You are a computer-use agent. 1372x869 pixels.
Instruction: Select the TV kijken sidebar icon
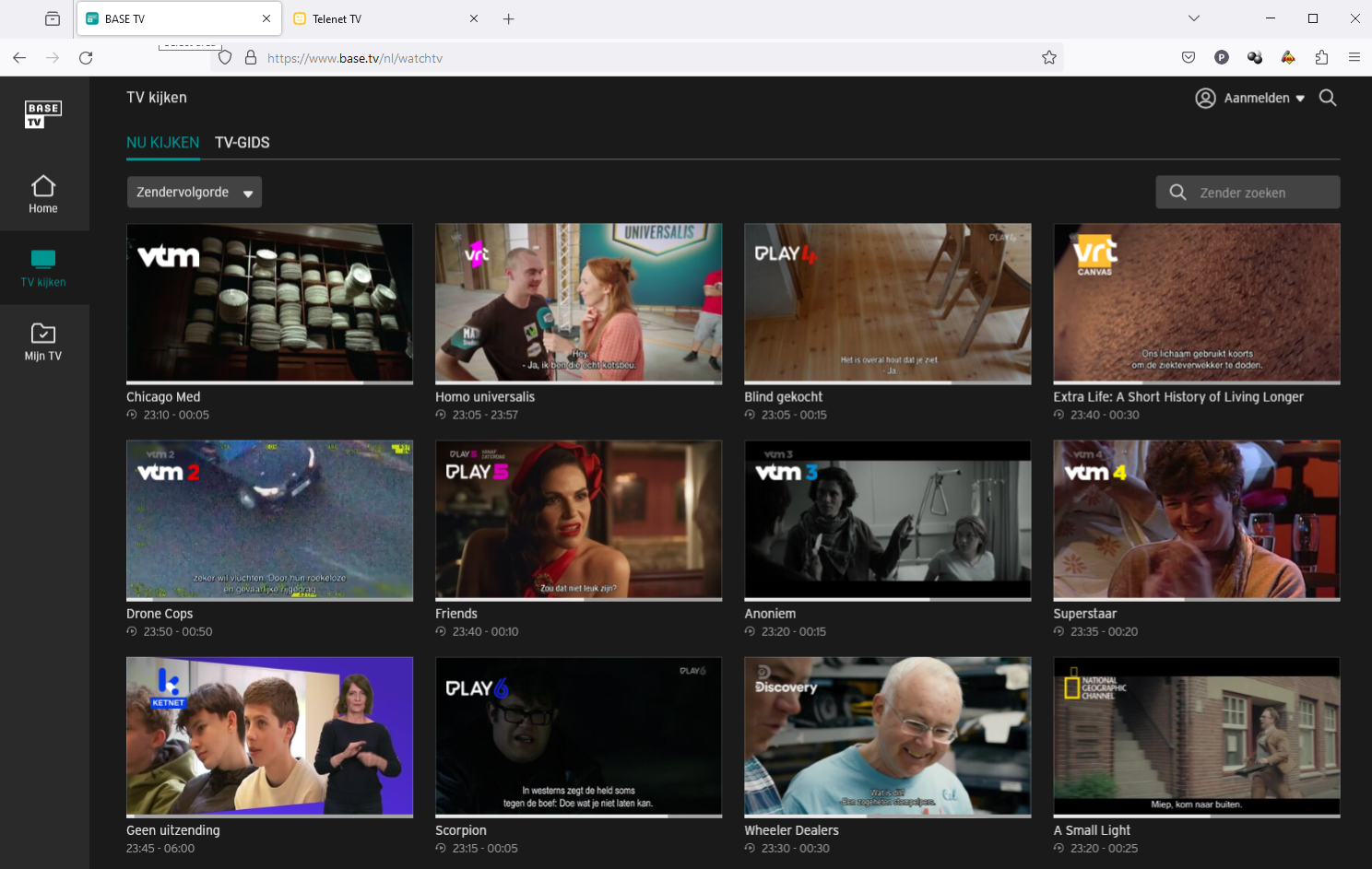[43, 260]
